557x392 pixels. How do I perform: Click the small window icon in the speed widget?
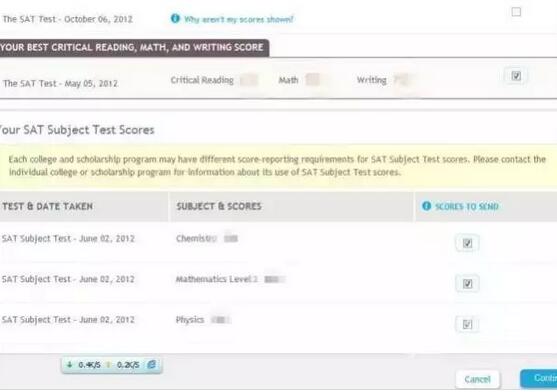[x=152, y=364]
